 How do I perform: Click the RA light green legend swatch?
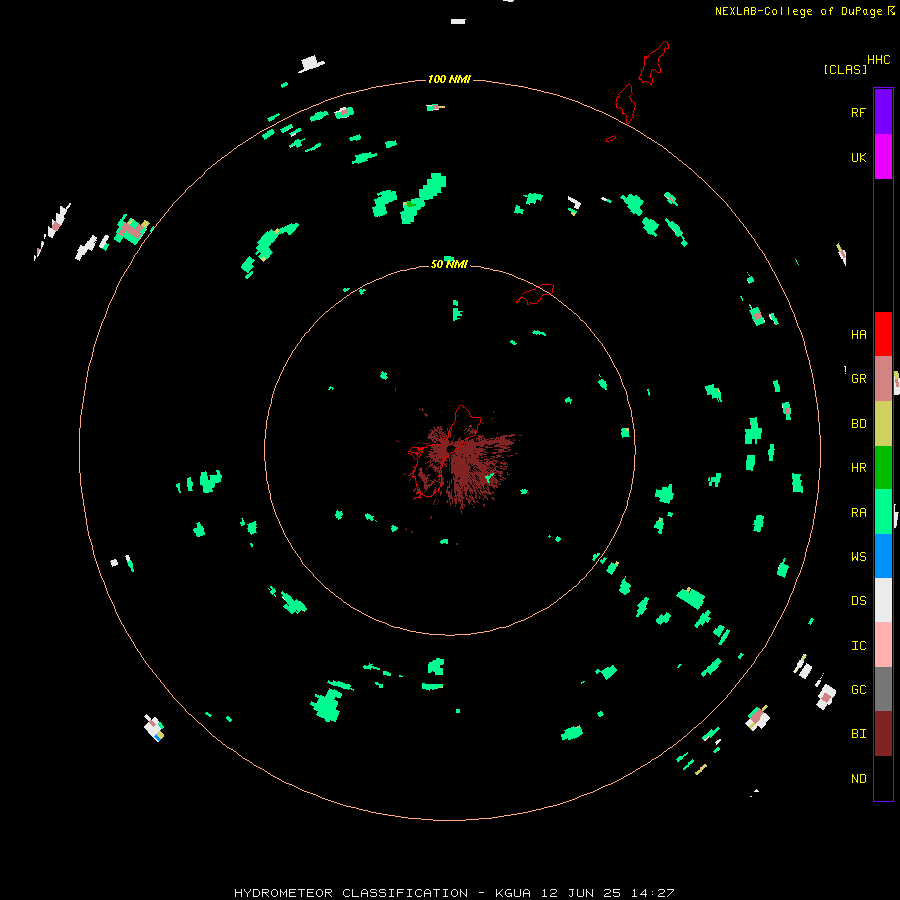pos(883,512)
